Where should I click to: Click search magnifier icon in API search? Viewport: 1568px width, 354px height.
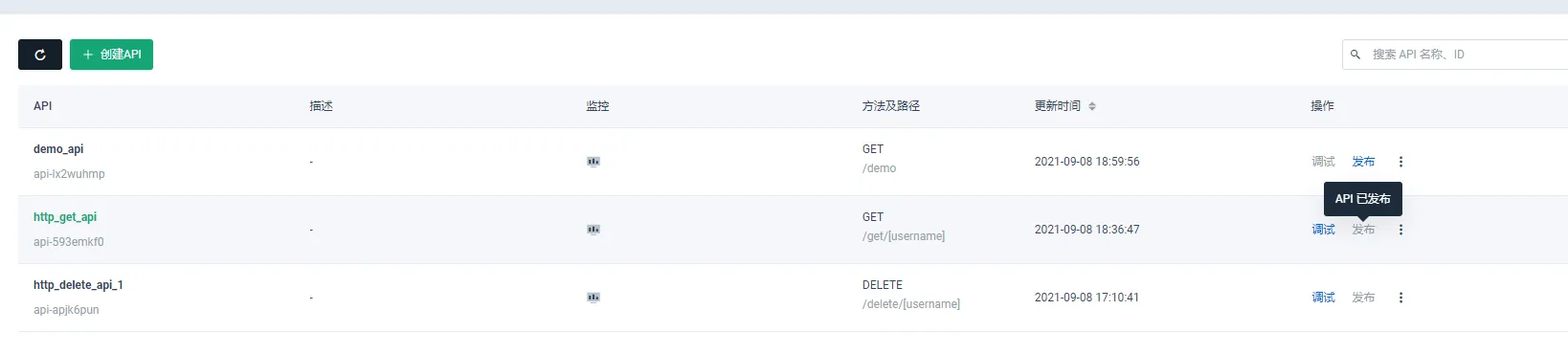point(1355,55)
